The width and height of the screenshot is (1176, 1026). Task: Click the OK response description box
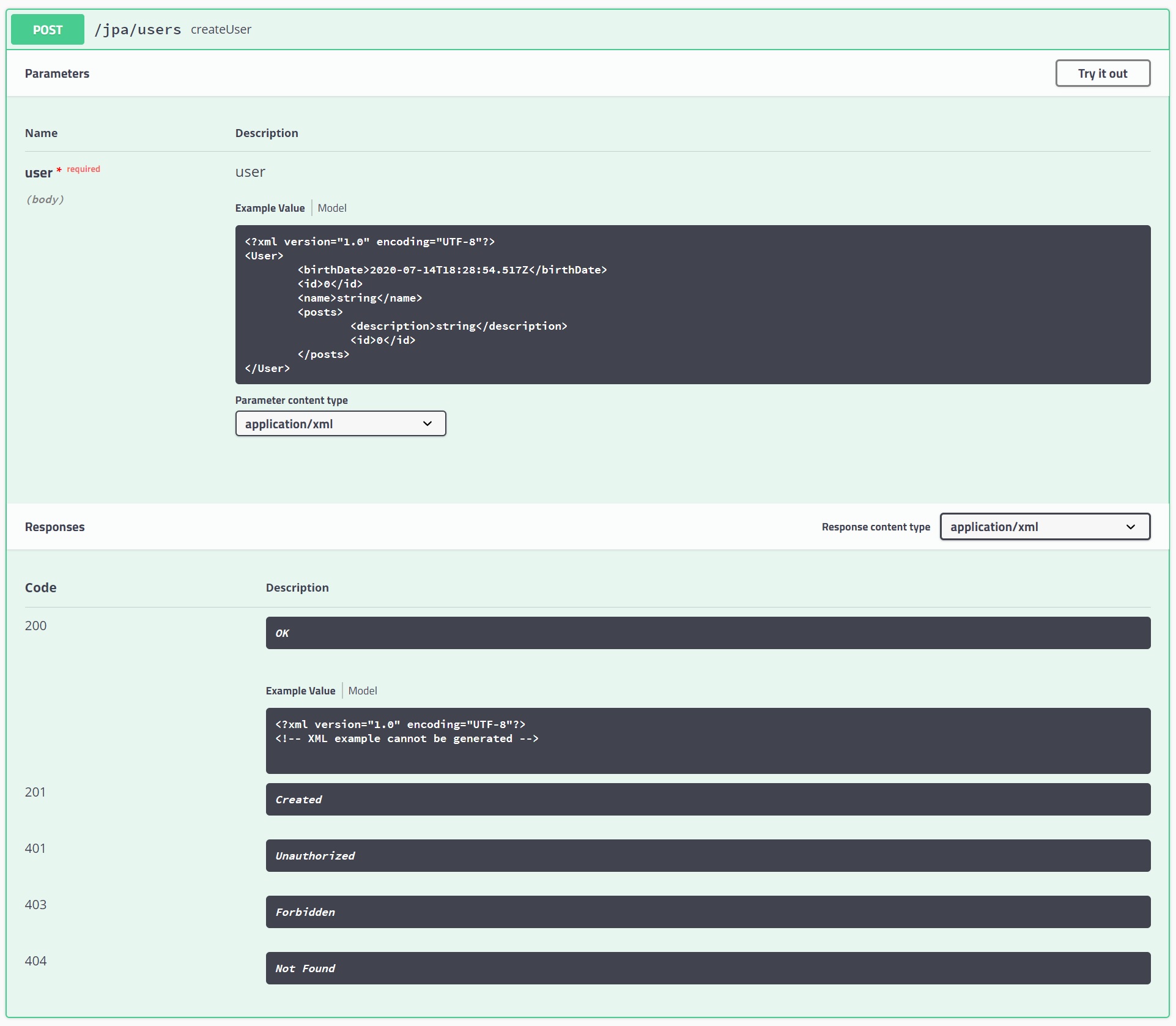click(708, 633)
